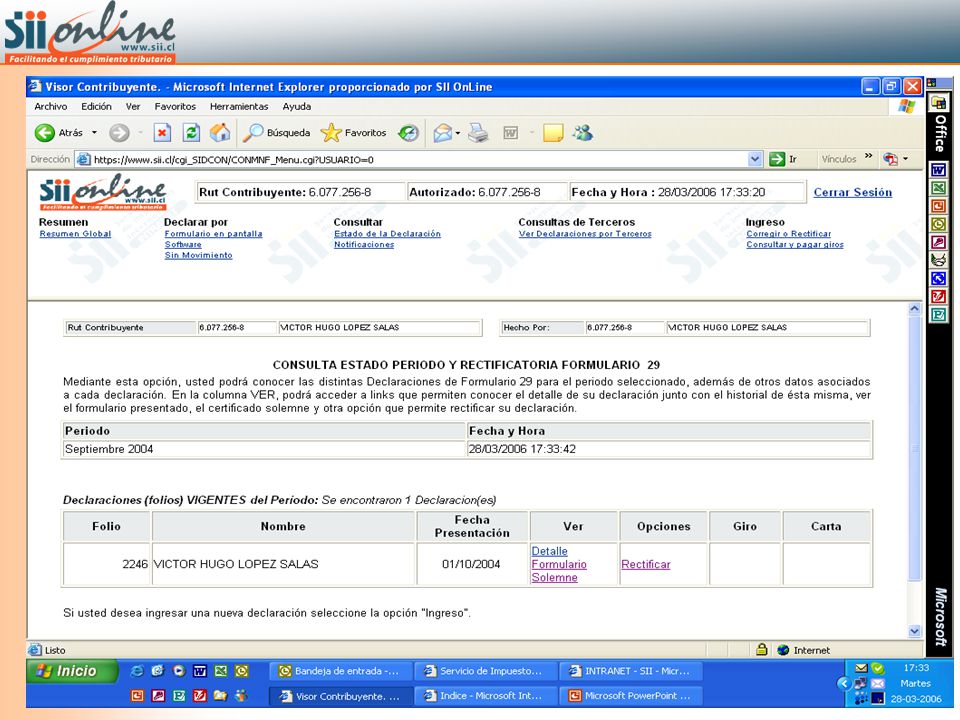
Task: Click Ir green go button
Action: 784,159
